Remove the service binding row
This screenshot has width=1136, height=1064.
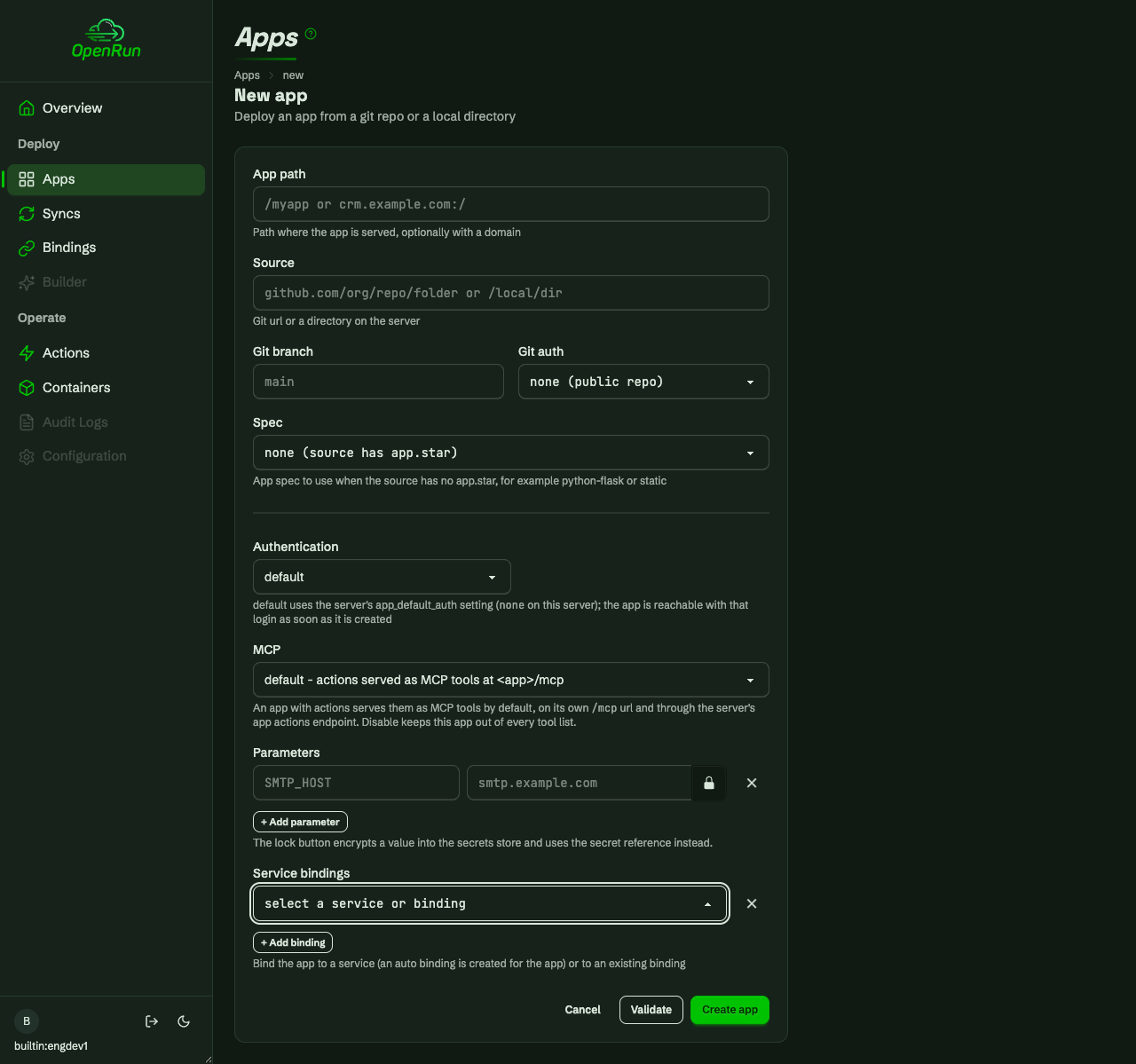coord(752,903)
